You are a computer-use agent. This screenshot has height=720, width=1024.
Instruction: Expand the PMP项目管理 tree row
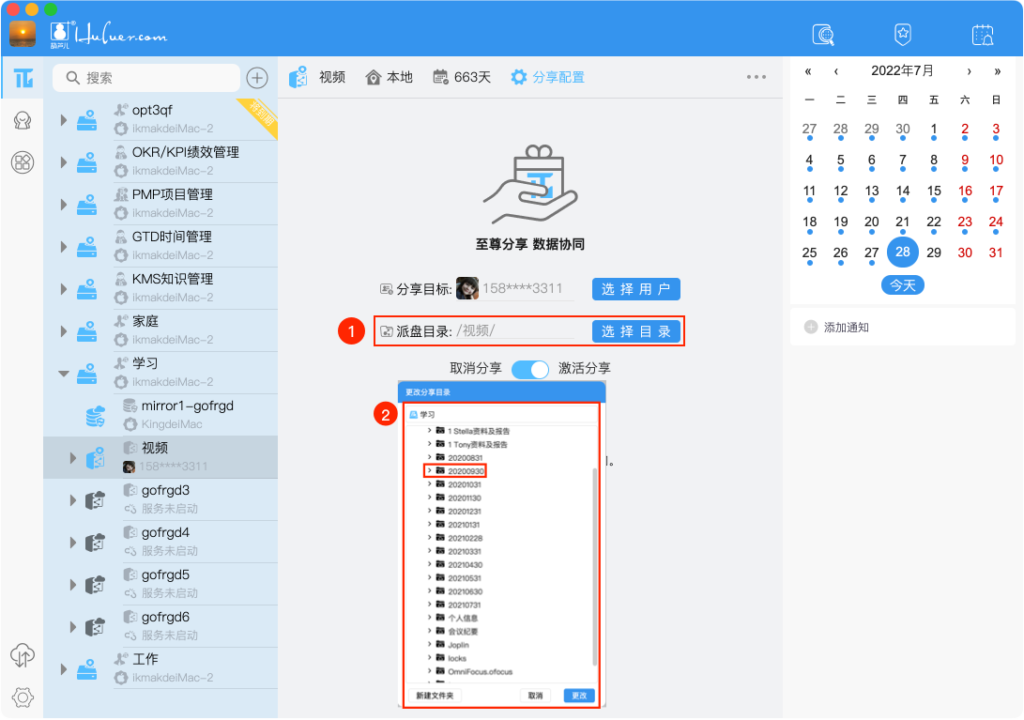(63, 205)
